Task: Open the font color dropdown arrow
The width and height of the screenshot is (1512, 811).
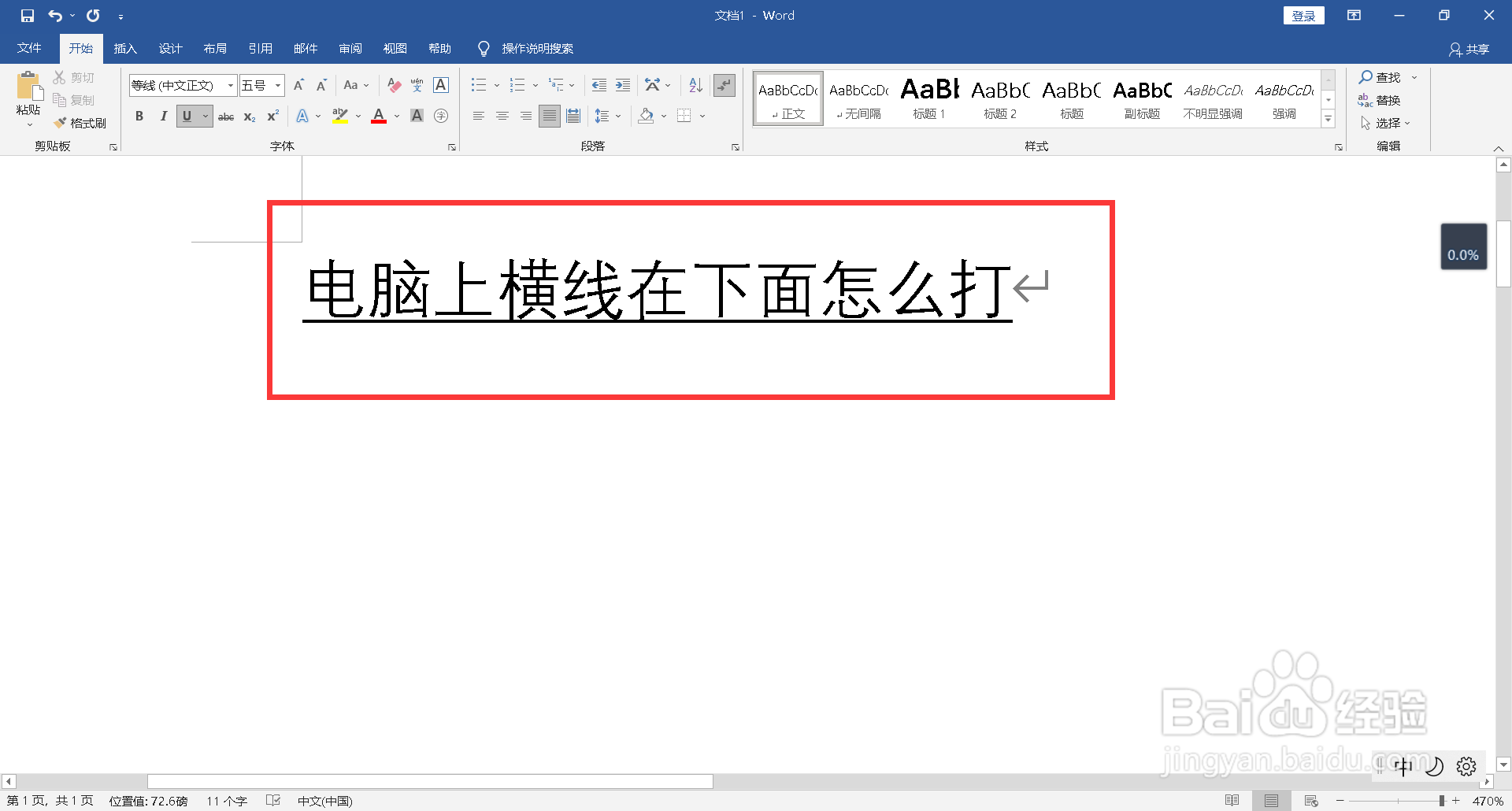Action: click(396, 116)
